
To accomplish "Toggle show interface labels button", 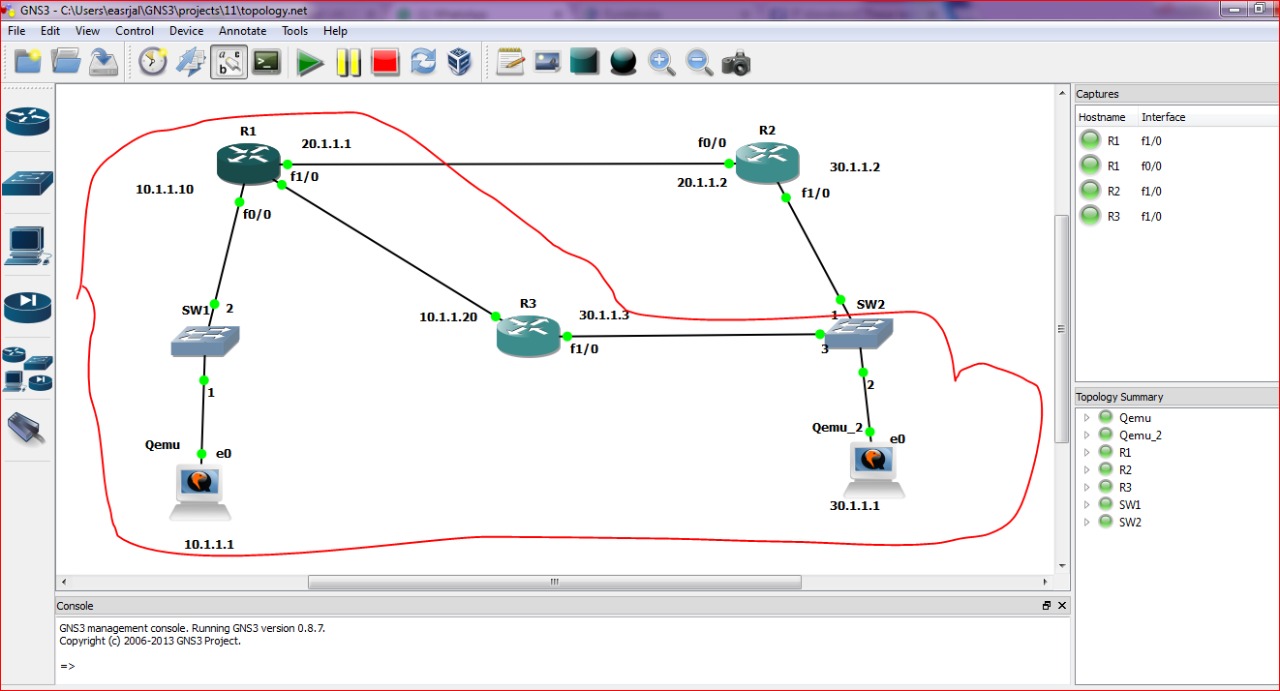I will point(229,63).
